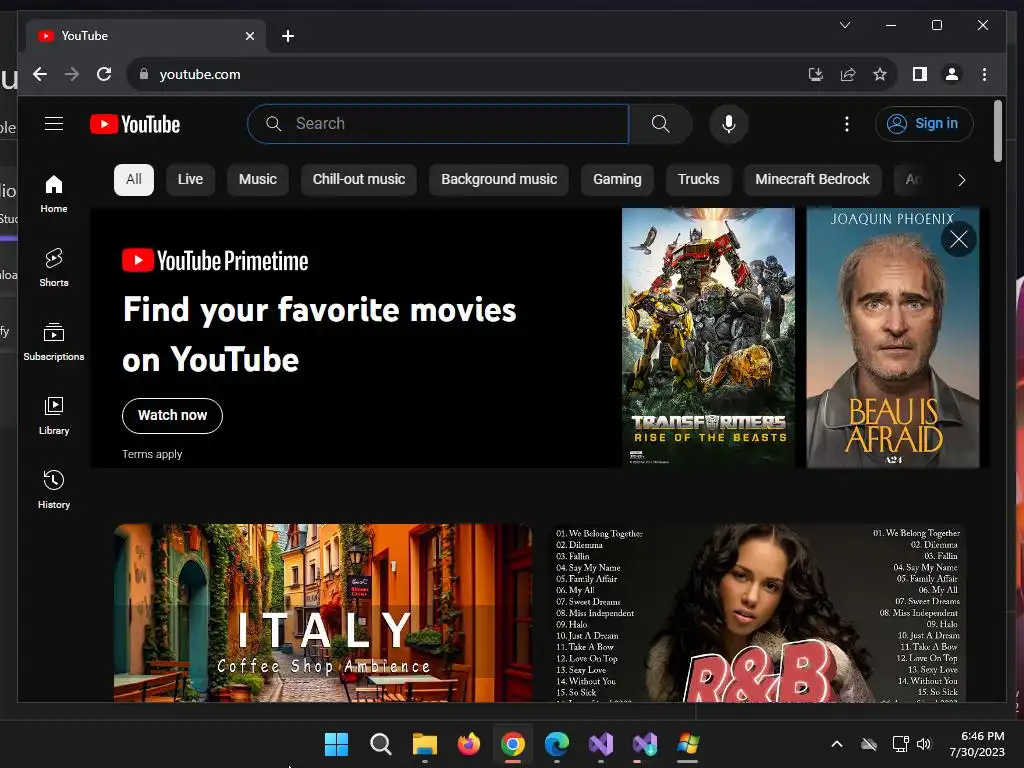The width and height of the screenshot is (1024, 768).
Task: Open the YouTube hamburger guide menu
Action: [x=54, y=123]
